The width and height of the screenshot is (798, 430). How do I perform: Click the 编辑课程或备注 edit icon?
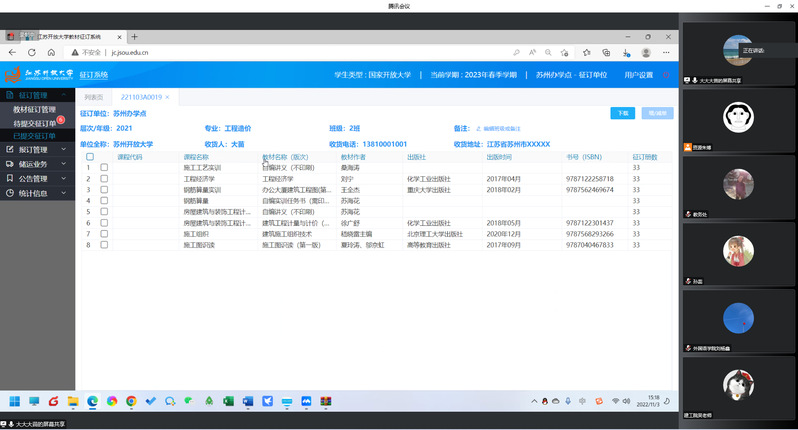point(478,129)
